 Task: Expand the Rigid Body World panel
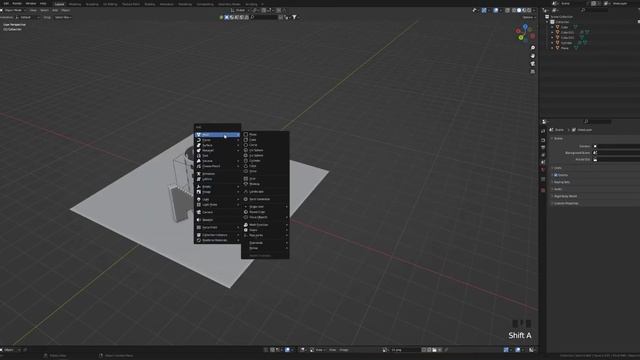(x=565, y=196)
